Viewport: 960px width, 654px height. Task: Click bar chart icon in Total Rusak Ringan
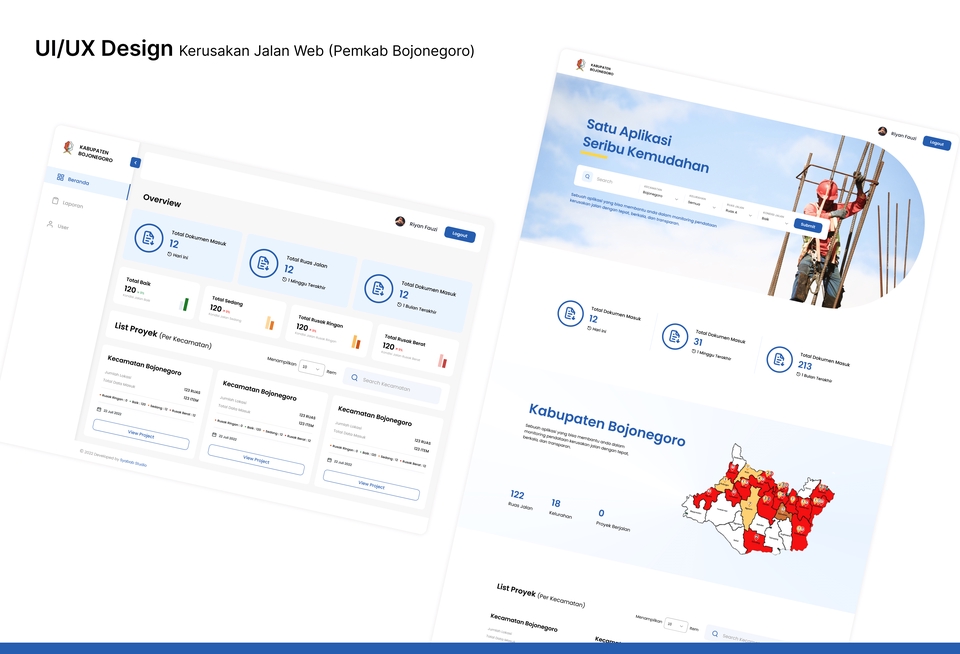click(x=356, y=342)
